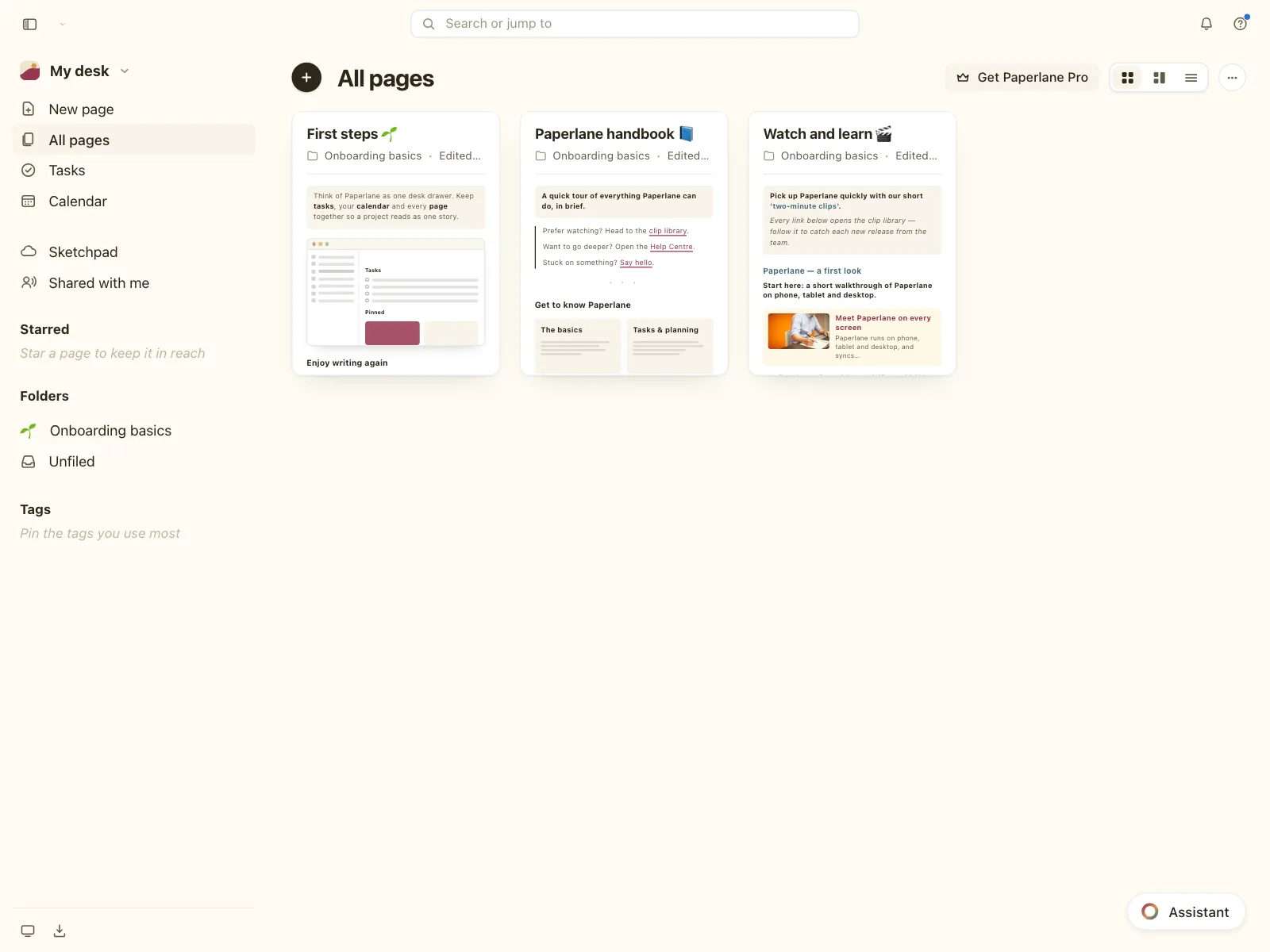Open the Paperlane handbook page title
Image resolution: width=1270 pixels, height=952 pixels.
614,134
